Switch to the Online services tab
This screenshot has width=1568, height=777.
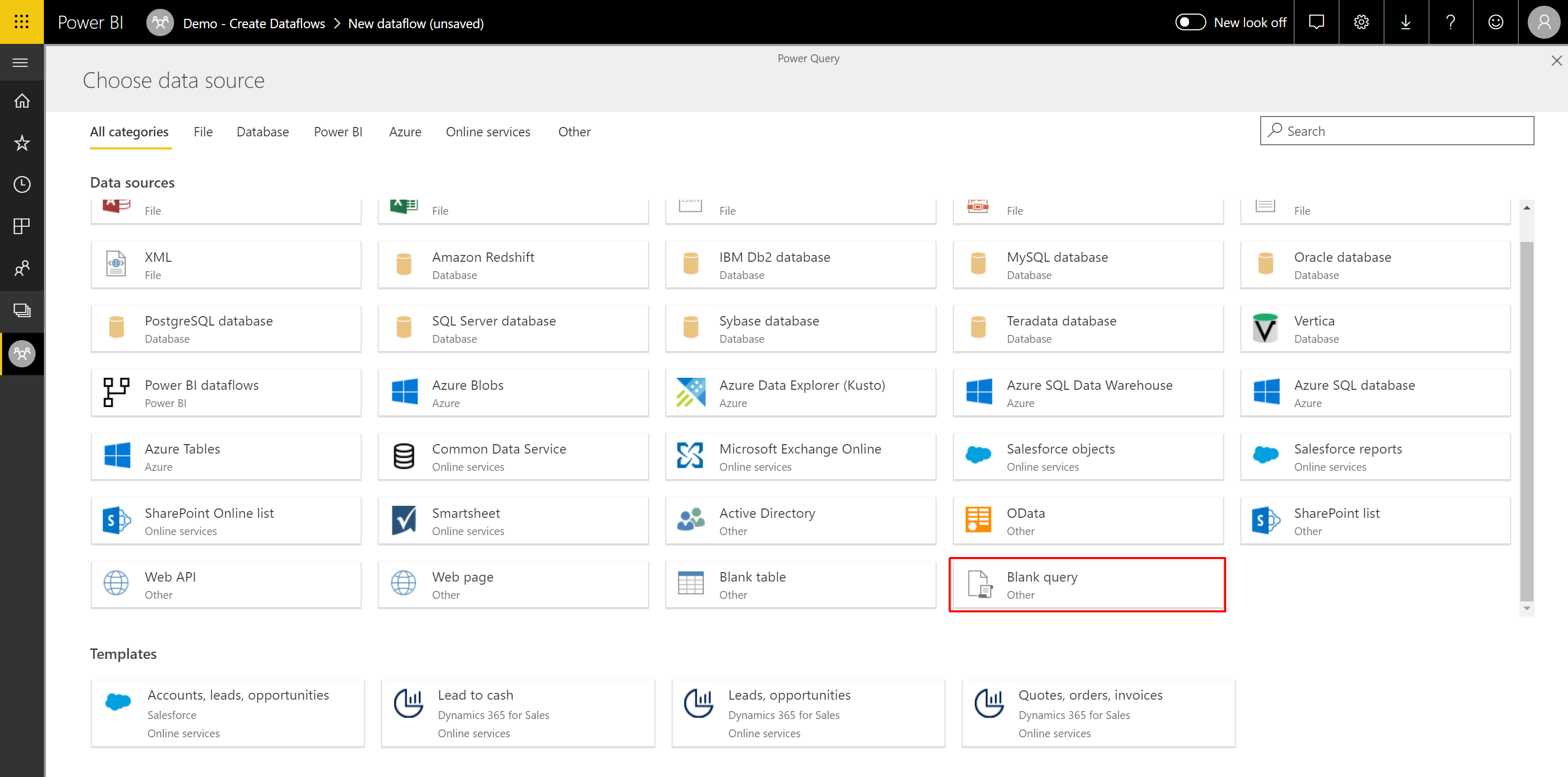click(488, 132)
